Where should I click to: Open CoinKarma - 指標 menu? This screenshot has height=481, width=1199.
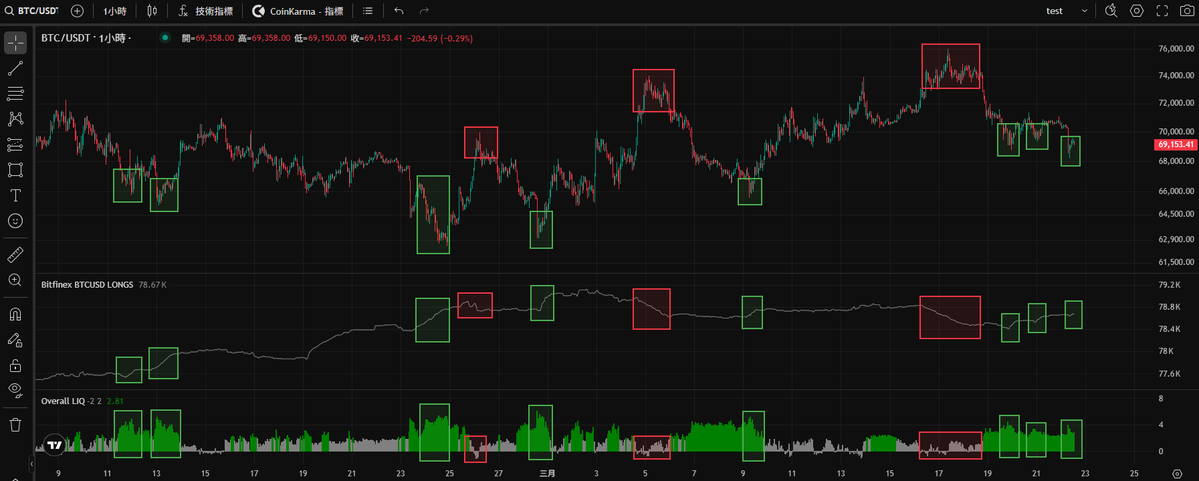[299, 11]
